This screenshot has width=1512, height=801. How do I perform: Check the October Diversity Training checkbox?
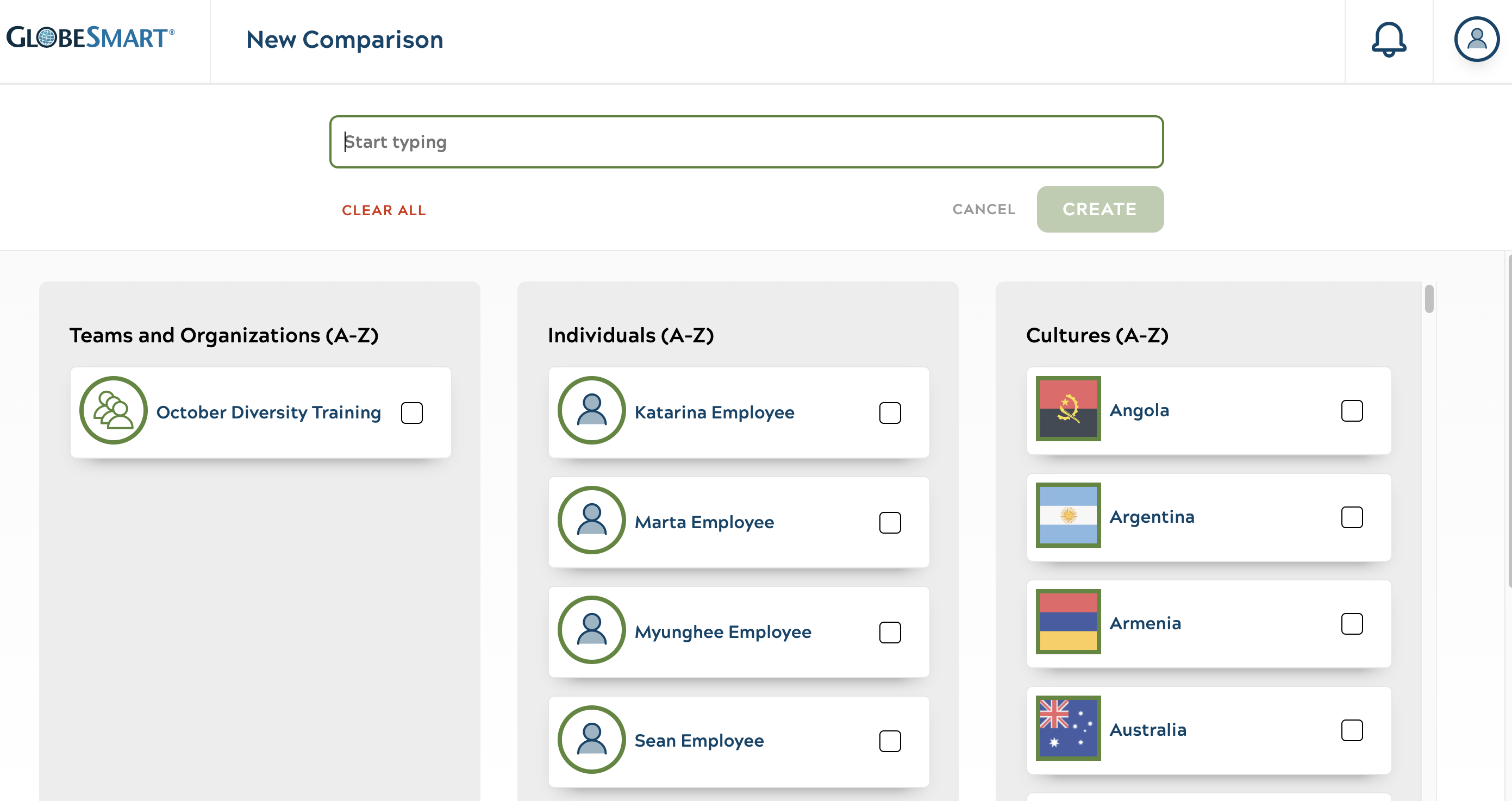point(411,412)
